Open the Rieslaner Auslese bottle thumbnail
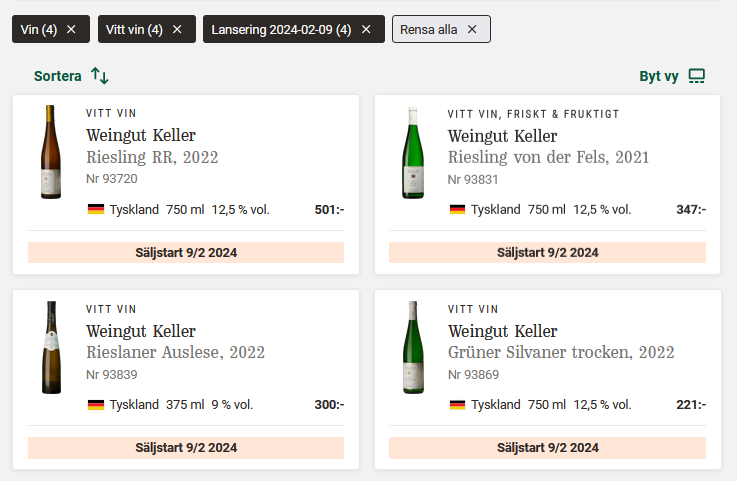 pyautogui.click(x=51, y=347)
